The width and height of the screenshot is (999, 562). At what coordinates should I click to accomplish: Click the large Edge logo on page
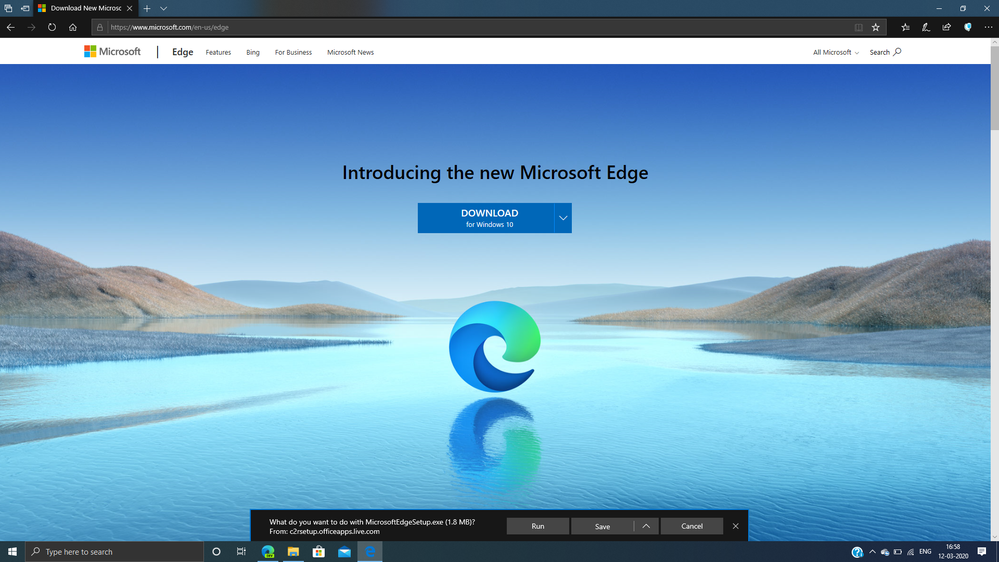[x=495, y=346]
